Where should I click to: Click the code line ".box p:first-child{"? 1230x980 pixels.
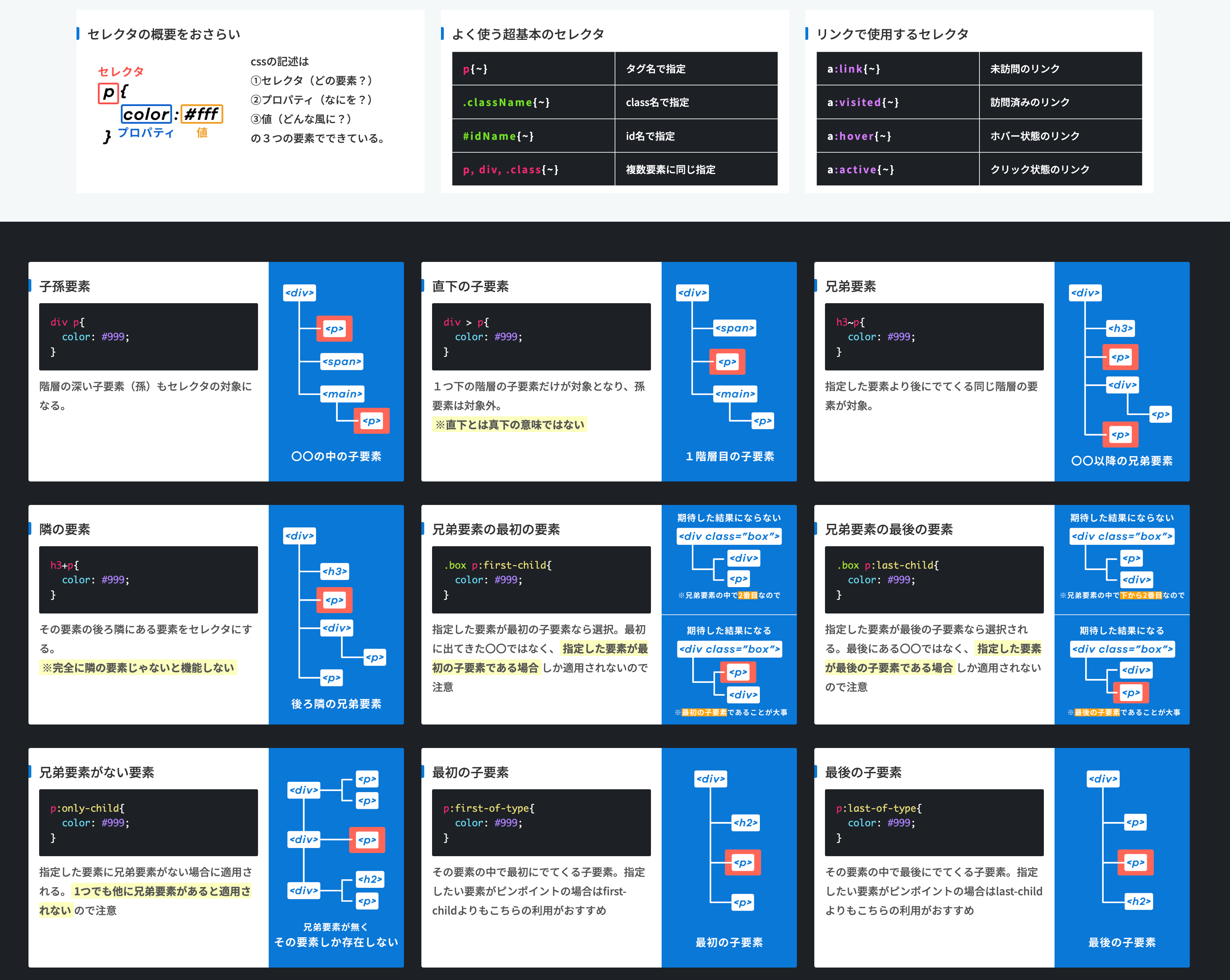tap(498, 565)
